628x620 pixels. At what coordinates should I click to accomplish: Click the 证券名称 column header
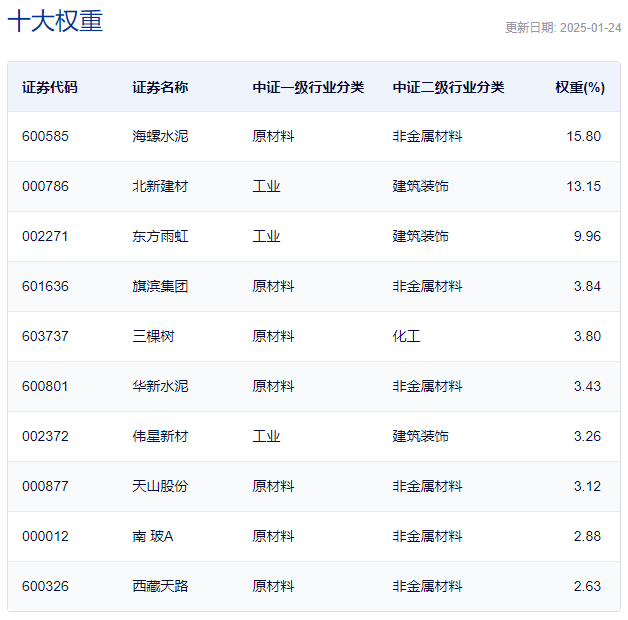[160, 87]
